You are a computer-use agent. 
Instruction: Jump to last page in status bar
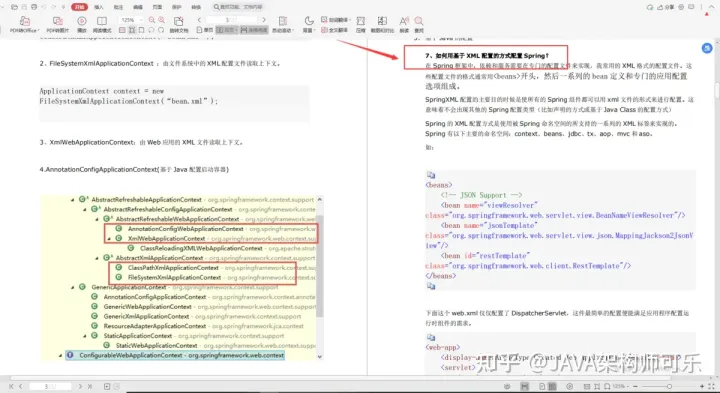point(90,387)
